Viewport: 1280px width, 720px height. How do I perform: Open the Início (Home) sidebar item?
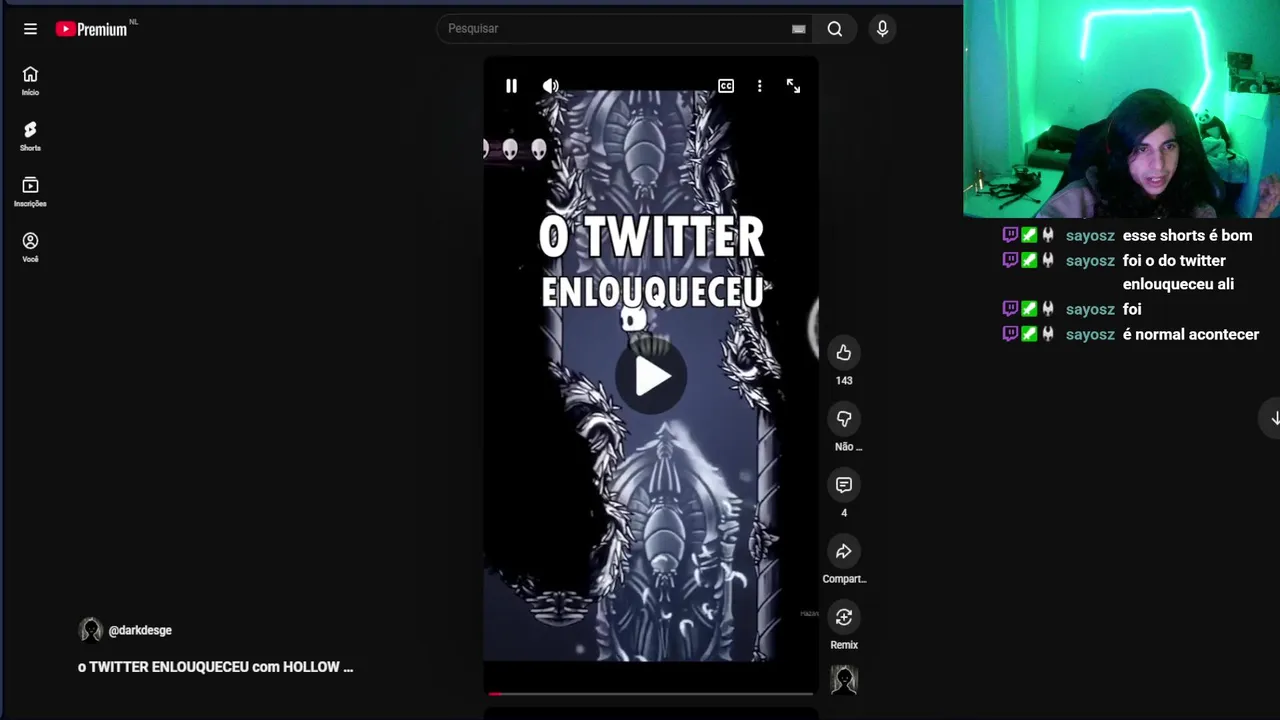[x=30, y=81]
